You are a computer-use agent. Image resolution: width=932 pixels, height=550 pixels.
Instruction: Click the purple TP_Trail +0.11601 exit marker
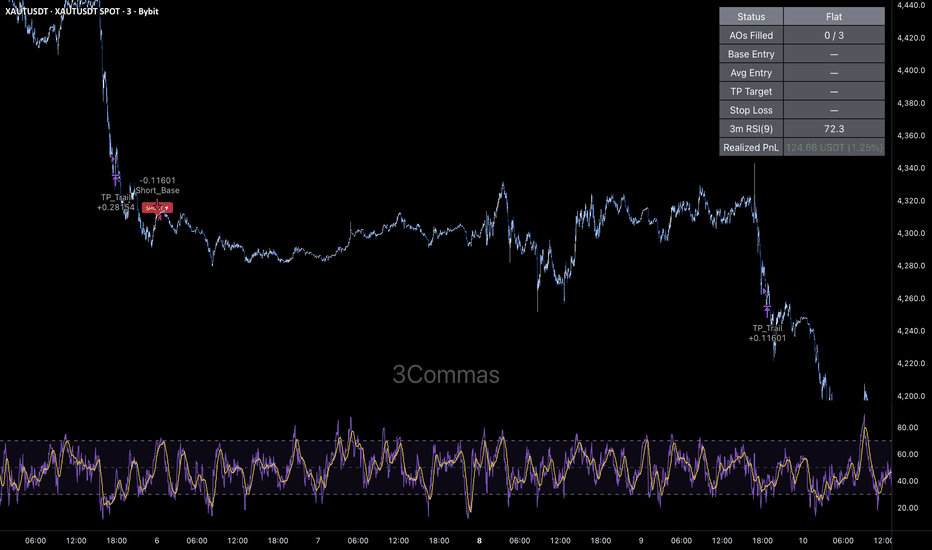tap(767, 309)
